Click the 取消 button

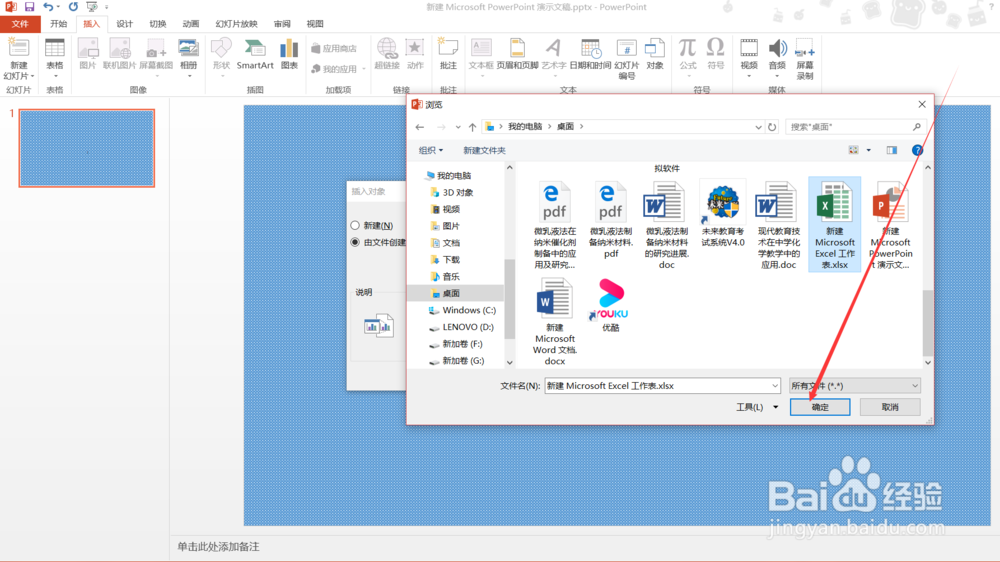(890, 407)
